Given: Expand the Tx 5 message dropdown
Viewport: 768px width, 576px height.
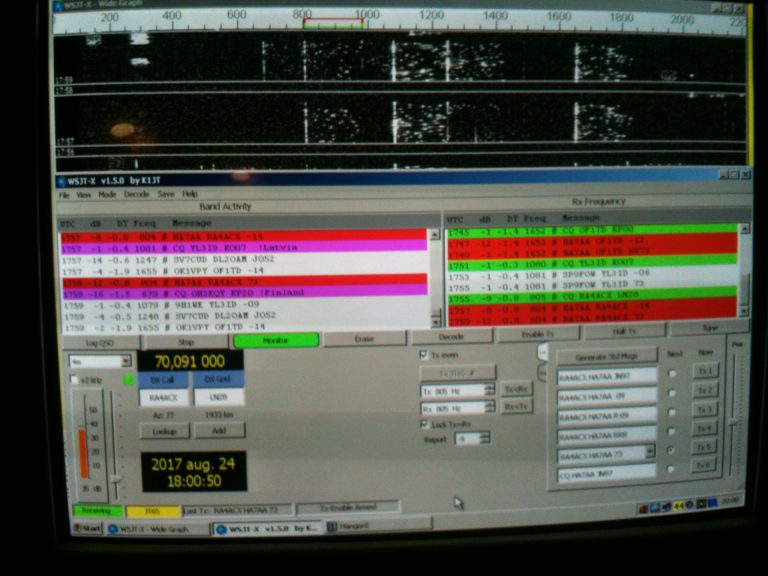Looking at the screenshot, I should [x=650, y=452].
